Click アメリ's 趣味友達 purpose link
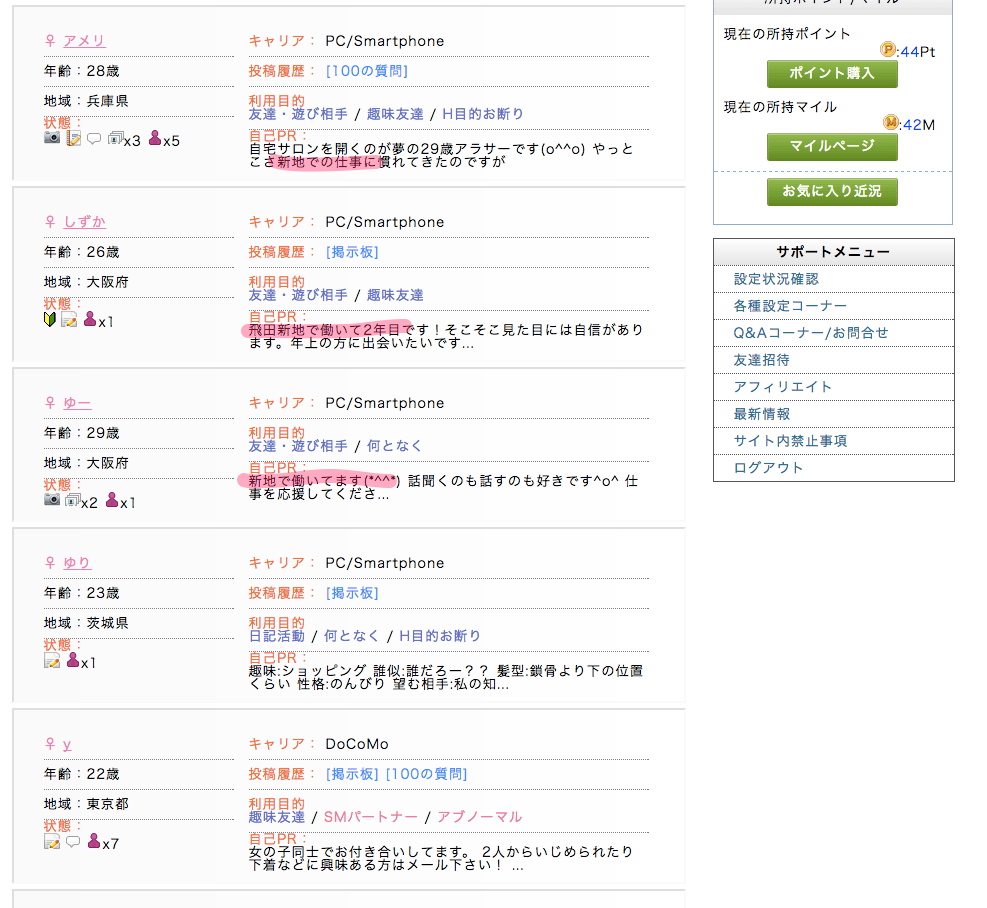 coord(395,114)
